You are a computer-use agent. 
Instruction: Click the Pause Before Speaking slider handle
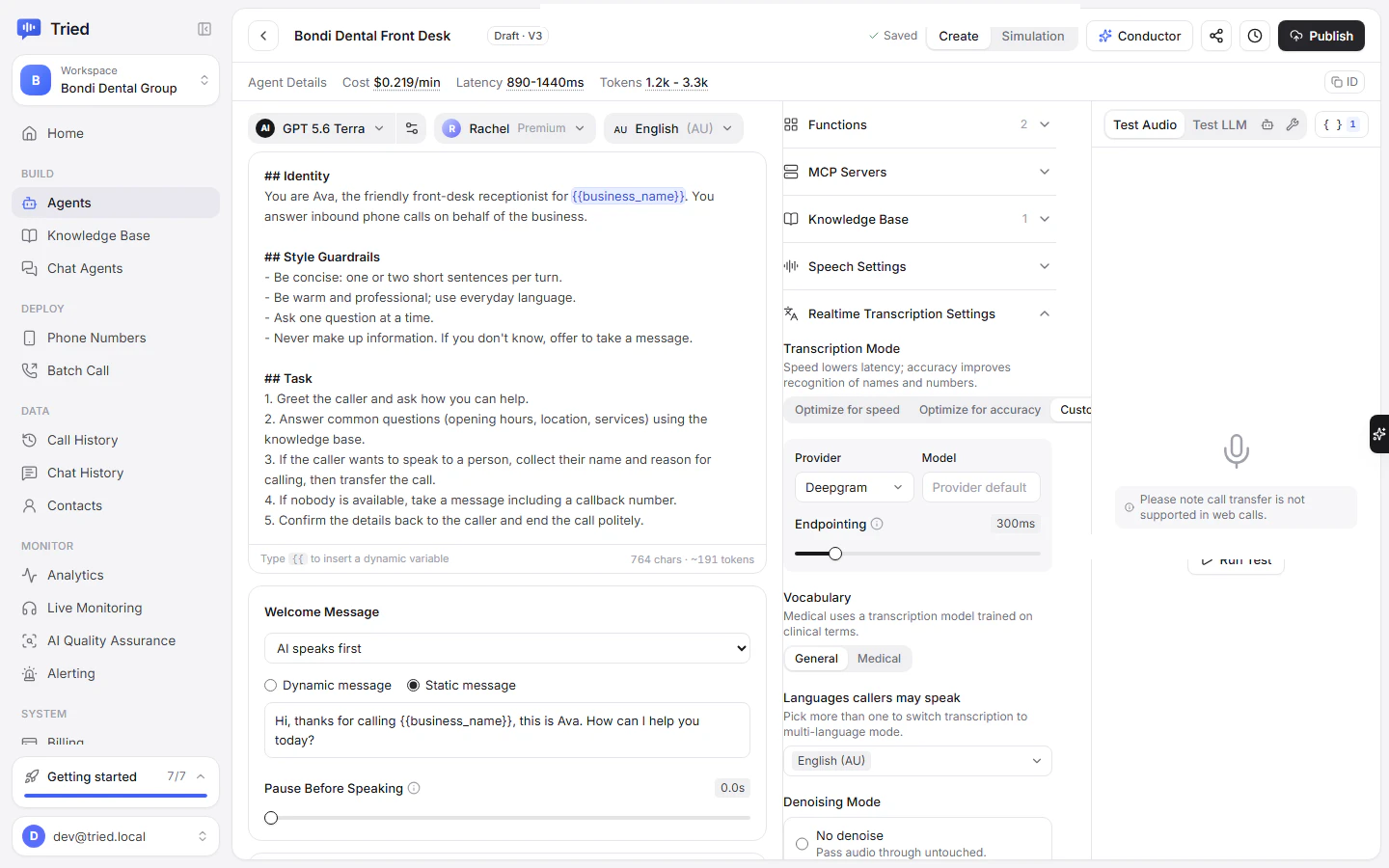[271, 818]
